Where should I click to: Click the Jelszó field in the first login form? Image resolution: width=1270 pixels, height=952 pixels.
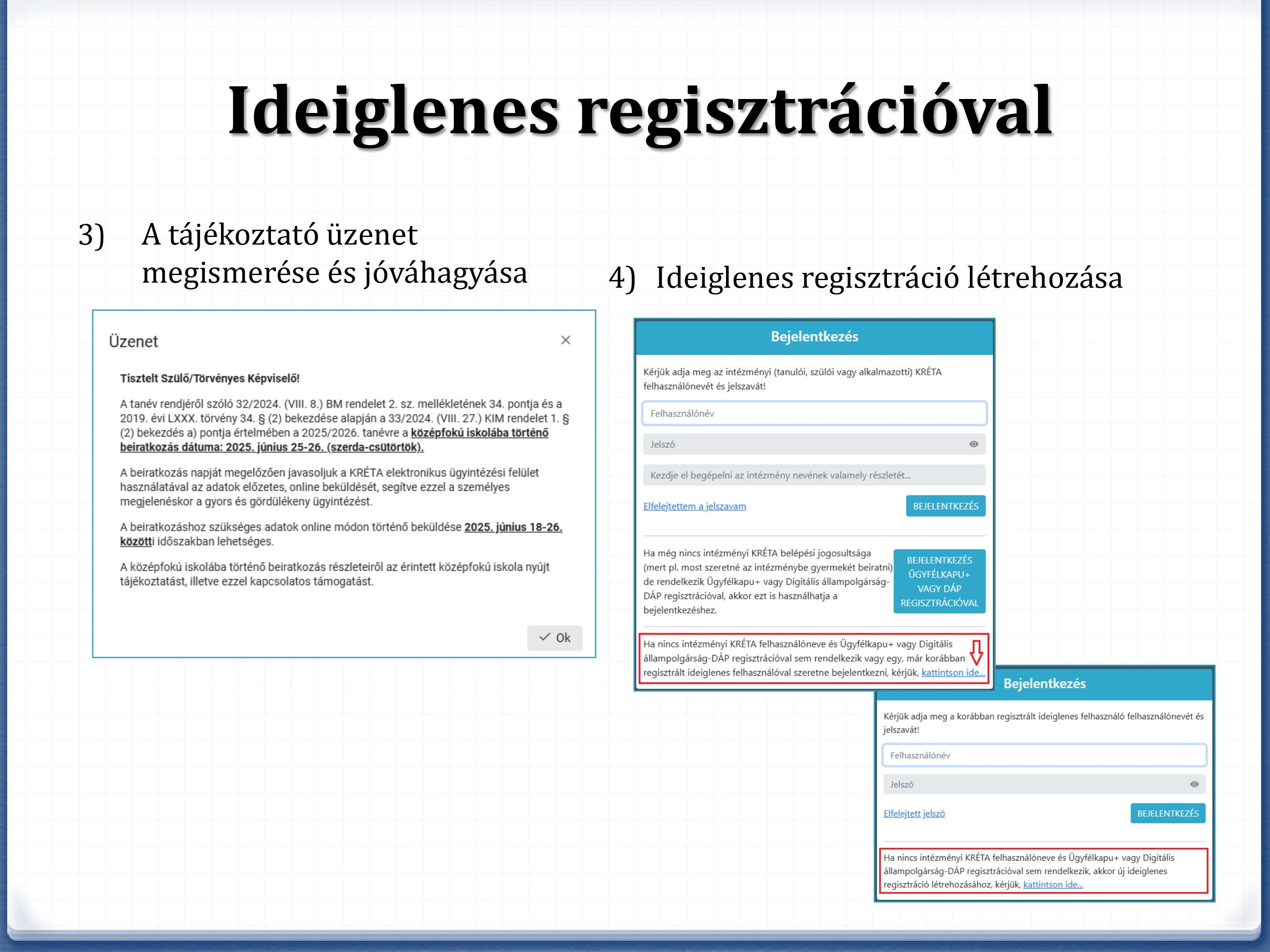click(814, 444)
